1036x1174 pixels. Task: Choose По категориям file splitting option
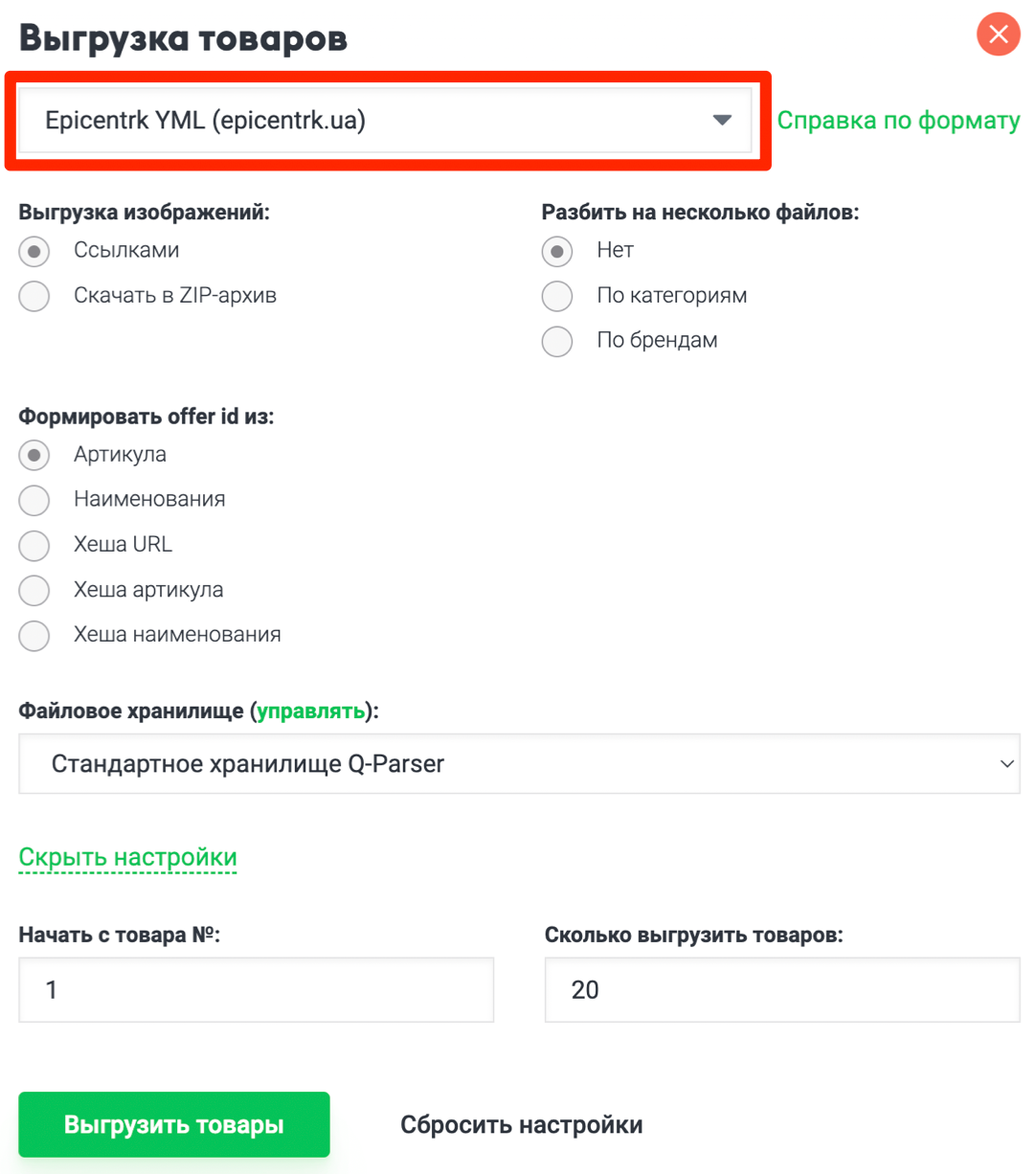557,296
